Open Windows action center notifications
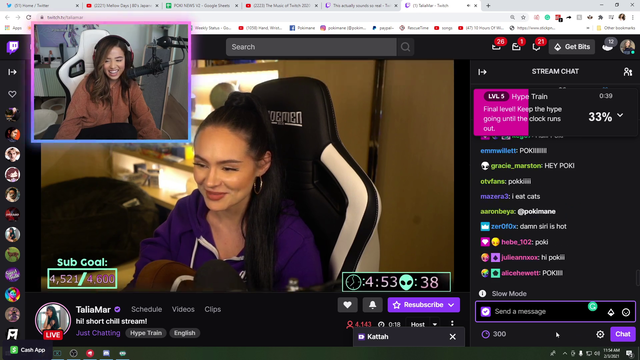This screenshot has width=640, height=360. [630, 353]
